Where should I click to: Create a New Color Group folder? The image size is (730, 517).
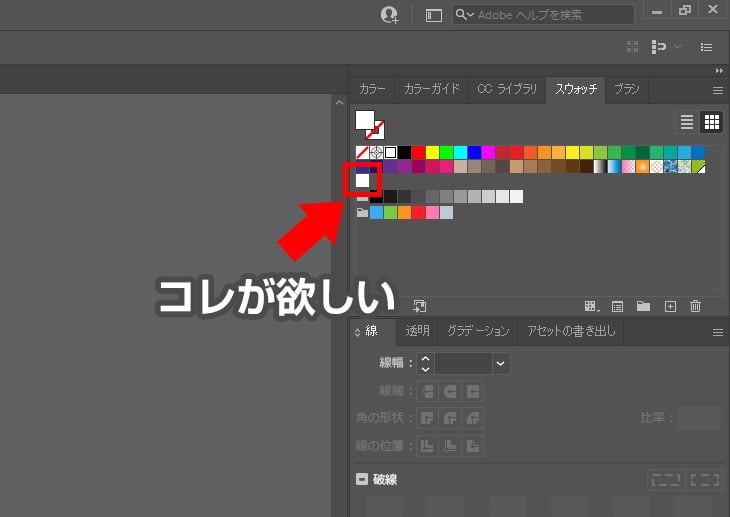(644, 306)
